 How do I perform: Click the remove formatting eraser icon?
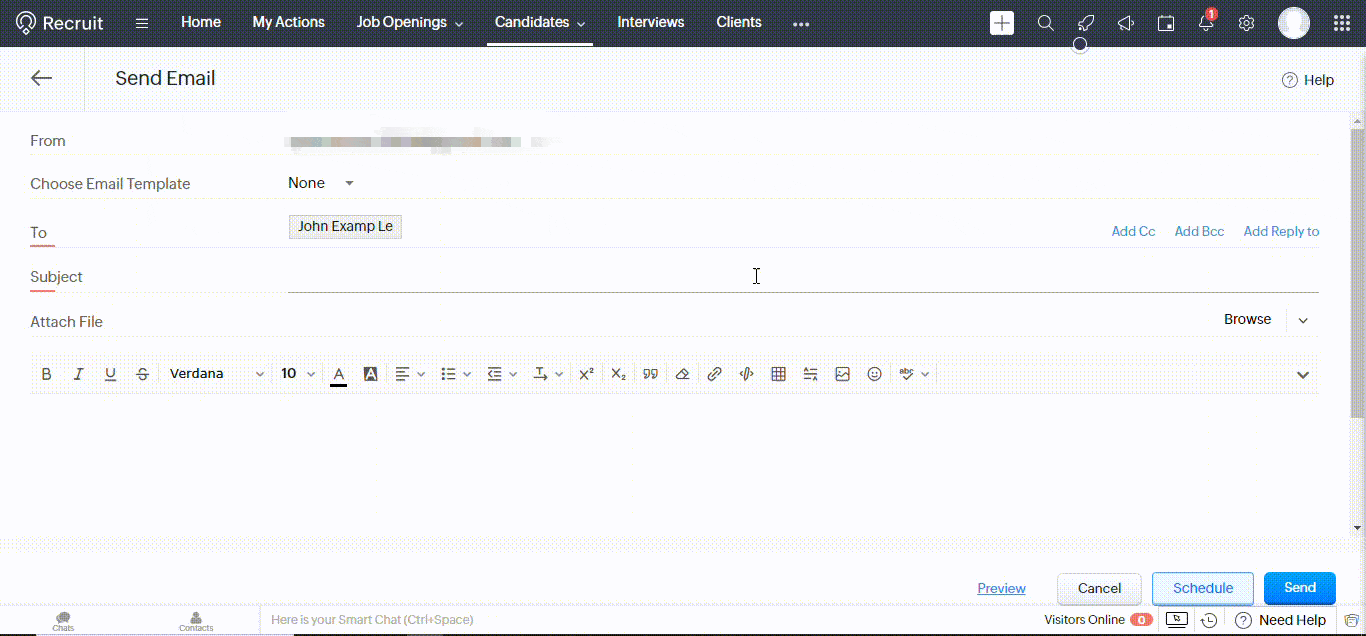[682, 374]
